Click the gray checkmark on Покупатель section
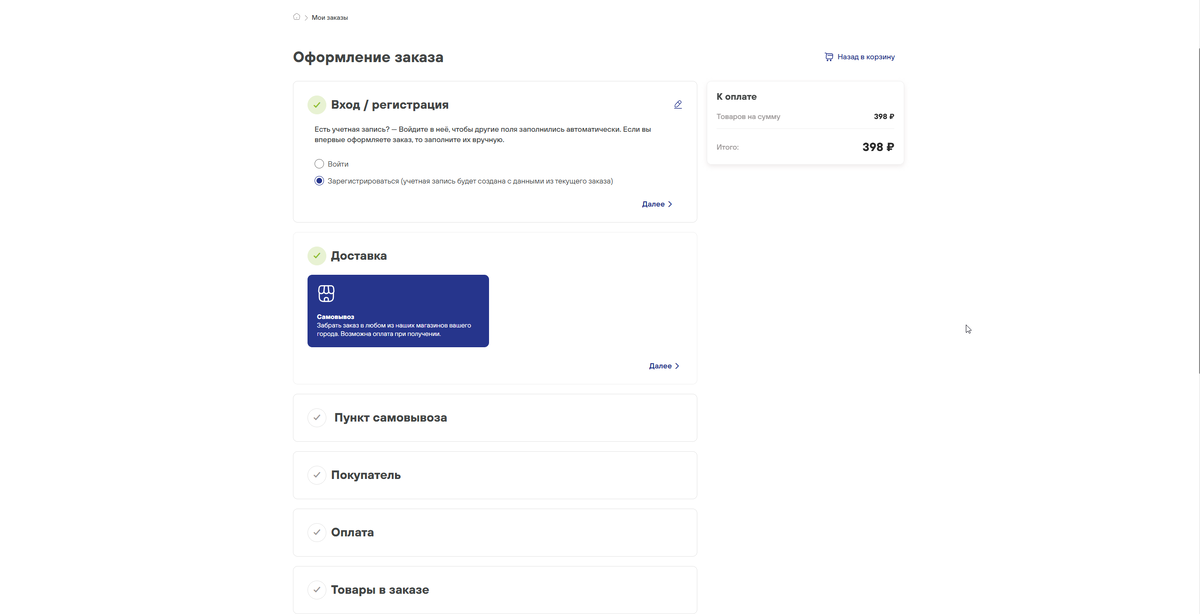The width and height of the screenshot is (1200, 614). [x=316, y=474]
